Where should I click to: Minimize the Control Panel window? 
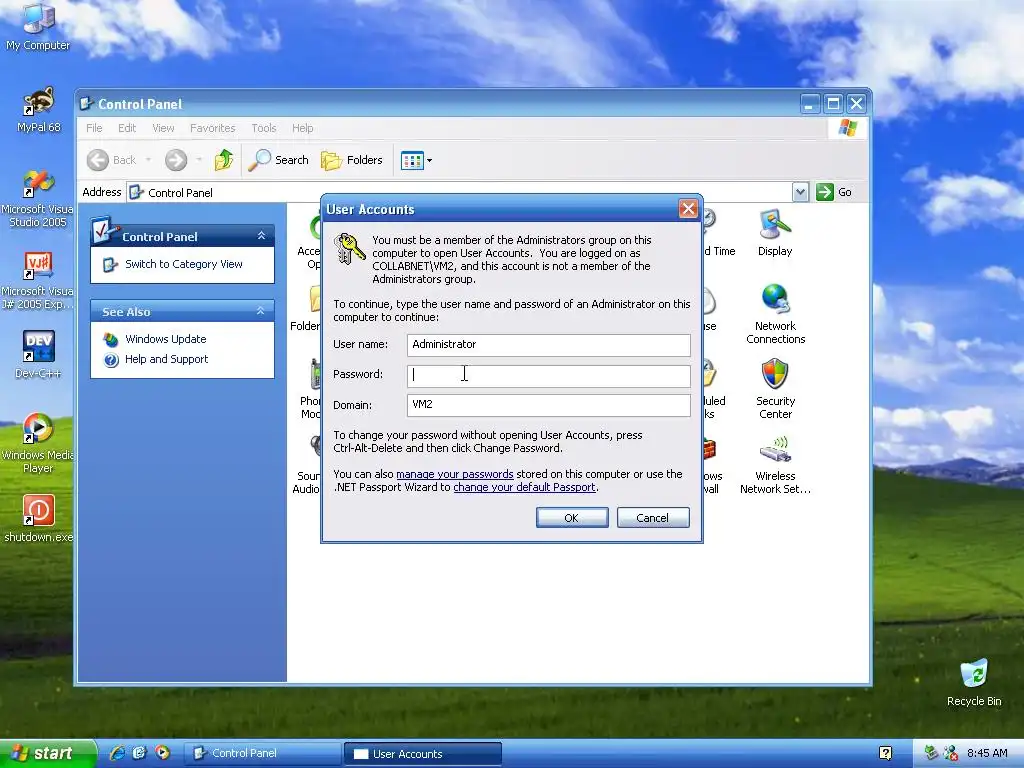(x=810, y=104)
